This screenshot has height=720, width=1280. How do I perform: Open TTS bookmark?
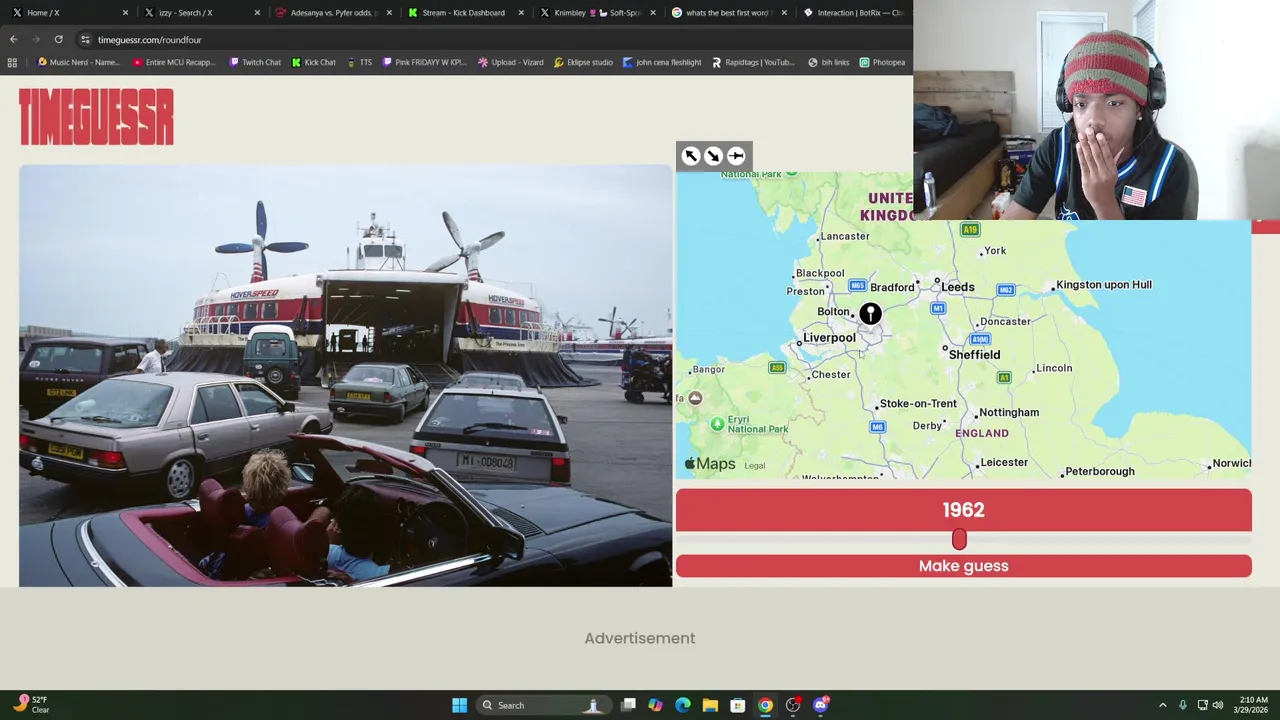pos(359,62)
